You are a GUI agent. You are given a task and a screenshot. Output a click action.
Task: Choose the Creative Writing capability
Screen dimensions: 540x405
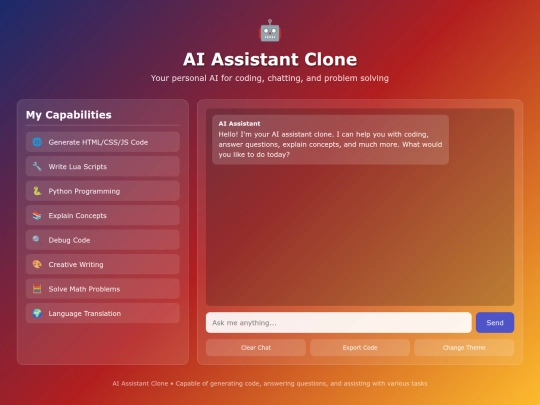pos(103,264)
